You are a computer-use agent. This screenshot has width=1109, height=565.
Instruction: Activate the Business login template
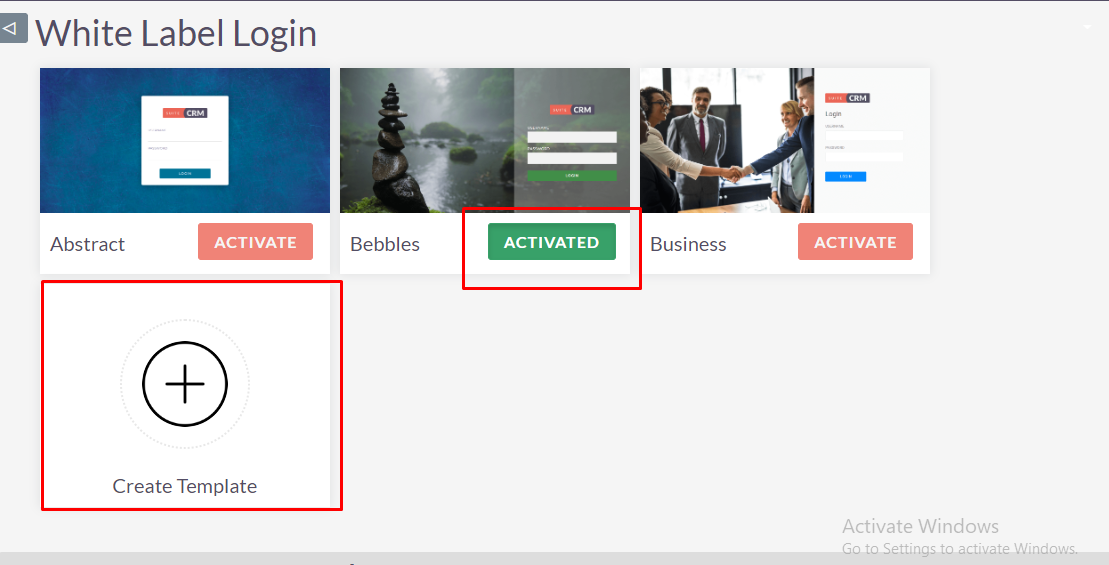click(x=855, y=242)
